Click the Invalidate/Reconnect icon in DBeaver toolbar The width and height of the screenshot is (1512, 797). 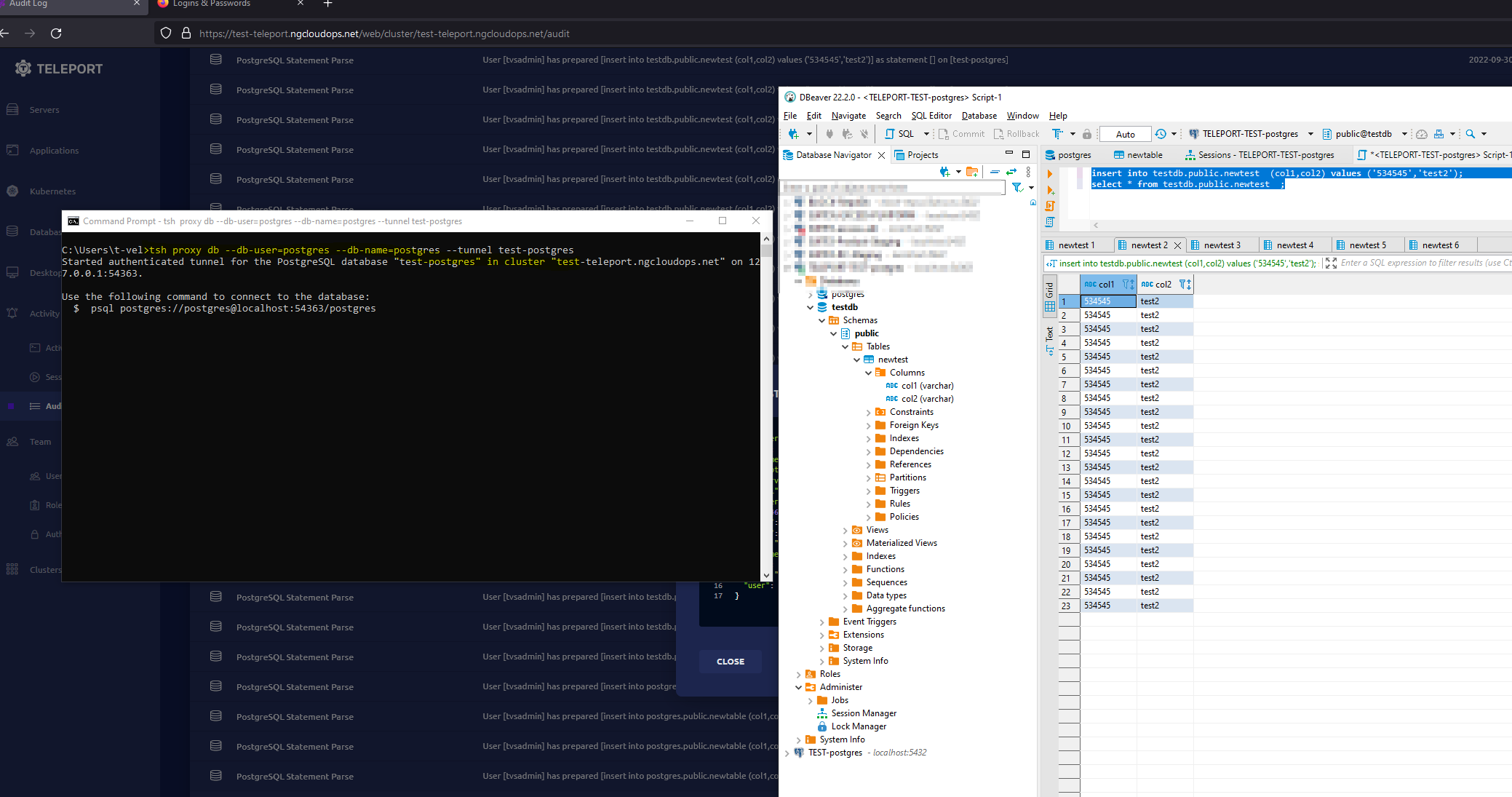click(847, 134)
